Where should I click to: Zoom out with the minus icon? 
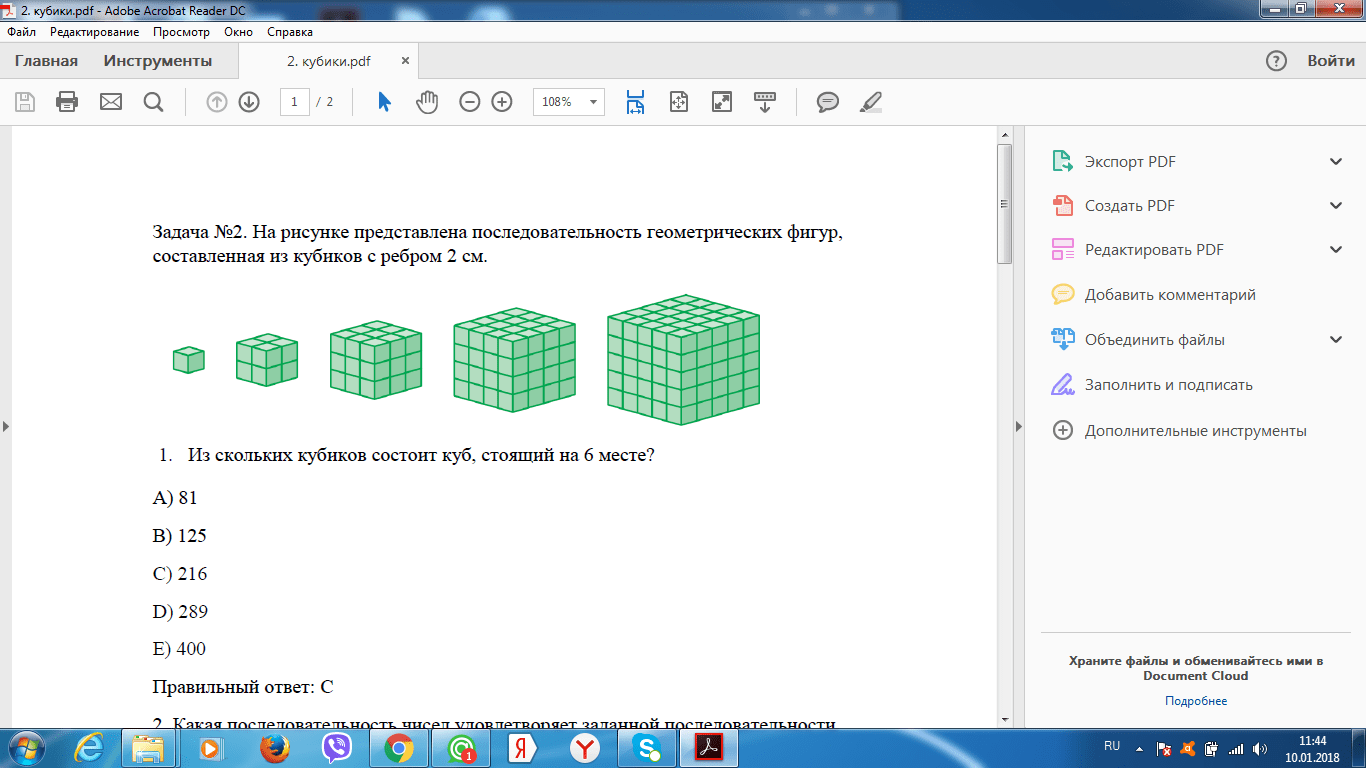click(x=470, y=102)
